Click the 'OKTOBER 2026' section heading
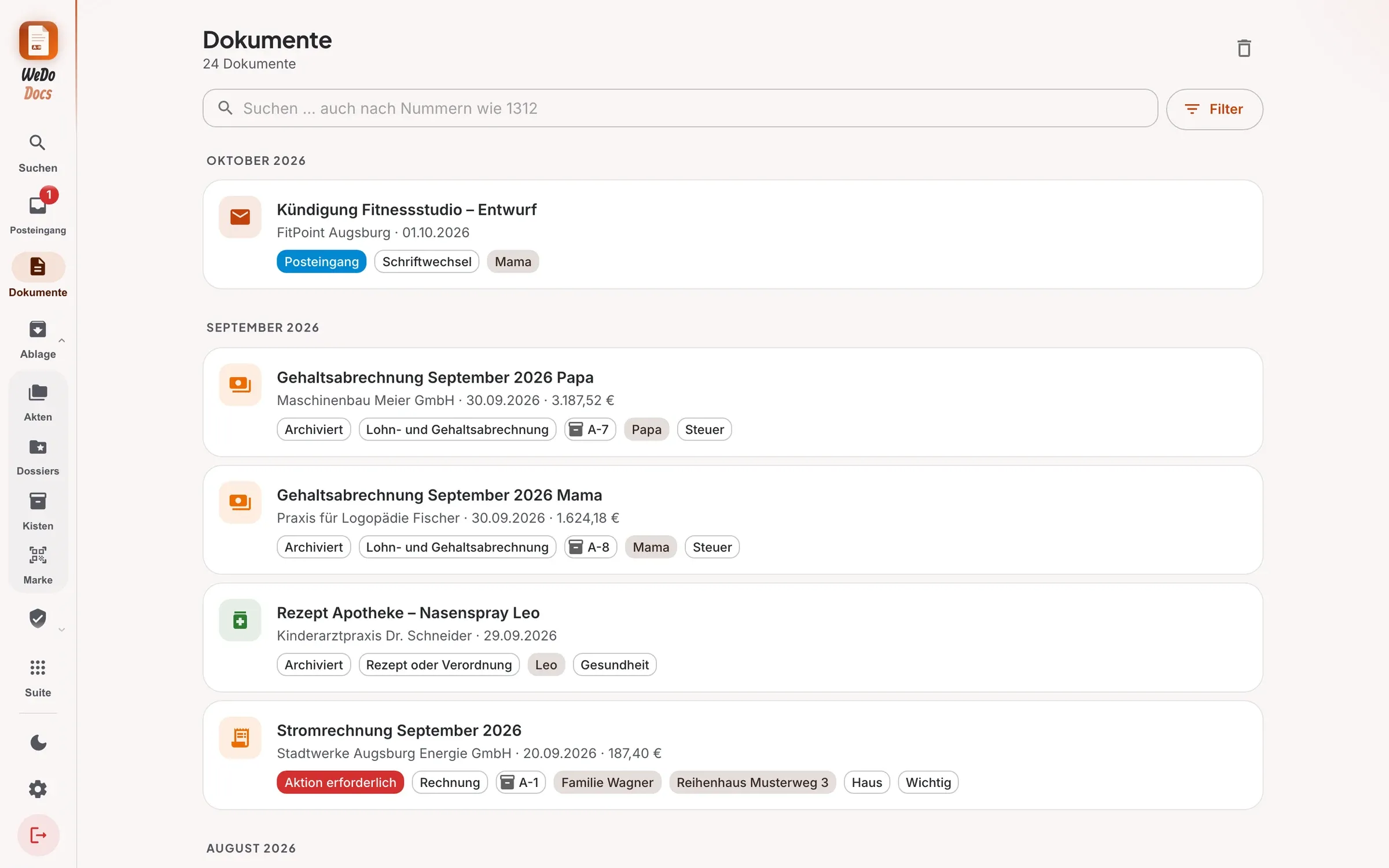The height and width of the screenshot is (868, 1389). pos(256,160)
